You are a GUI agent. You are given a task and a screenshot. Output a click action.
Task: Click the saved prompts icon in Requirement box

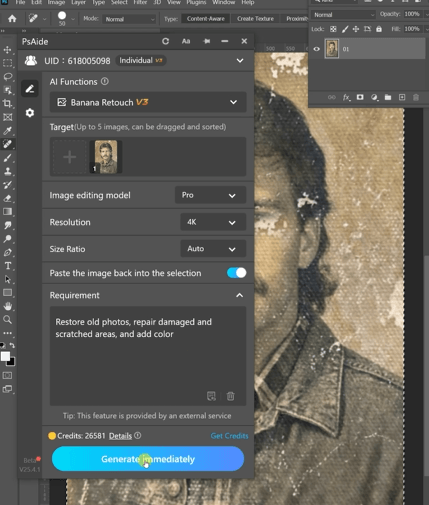click(x=211, y=396)
